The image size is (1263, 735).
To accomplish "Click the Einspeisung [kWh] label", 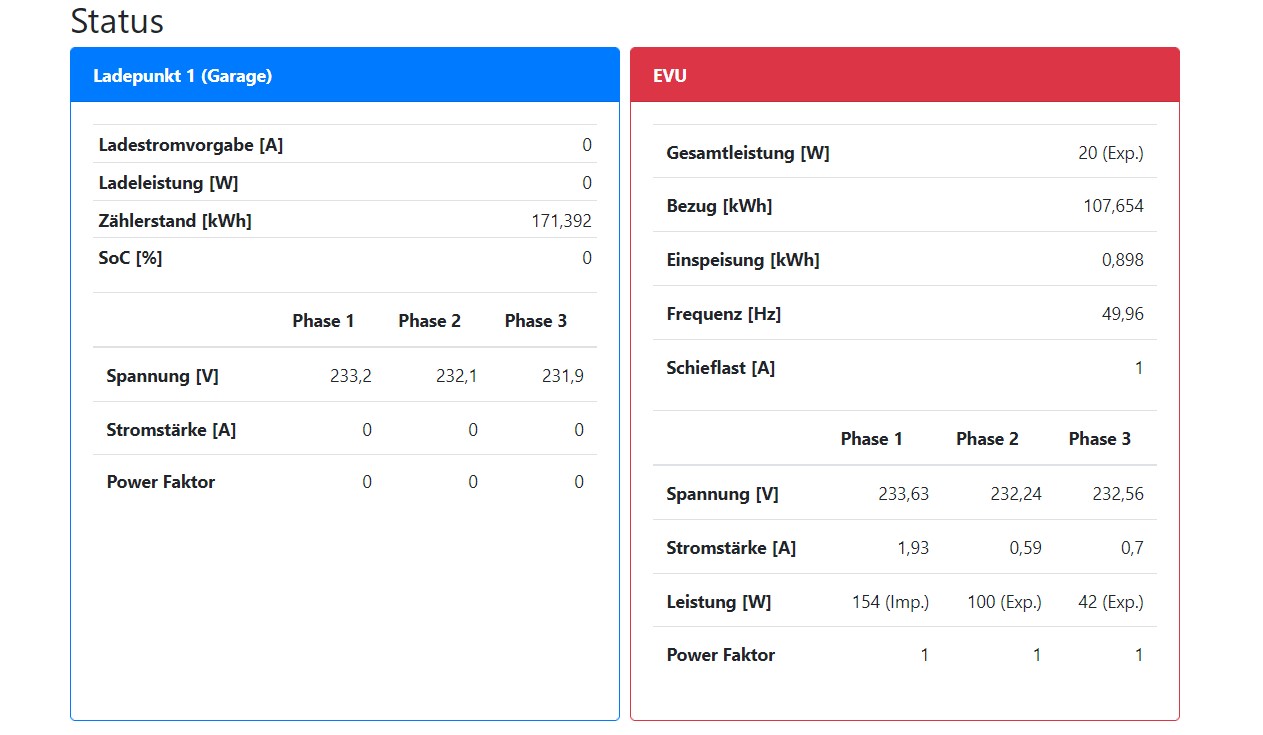I will click(743, 260).
